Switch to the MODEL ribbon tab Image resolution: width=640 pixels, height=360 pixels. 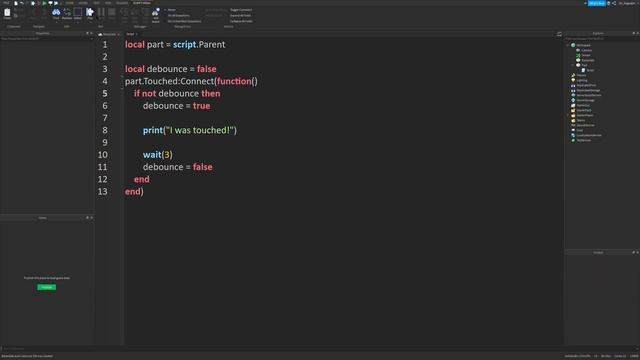(x=83, y=3)
